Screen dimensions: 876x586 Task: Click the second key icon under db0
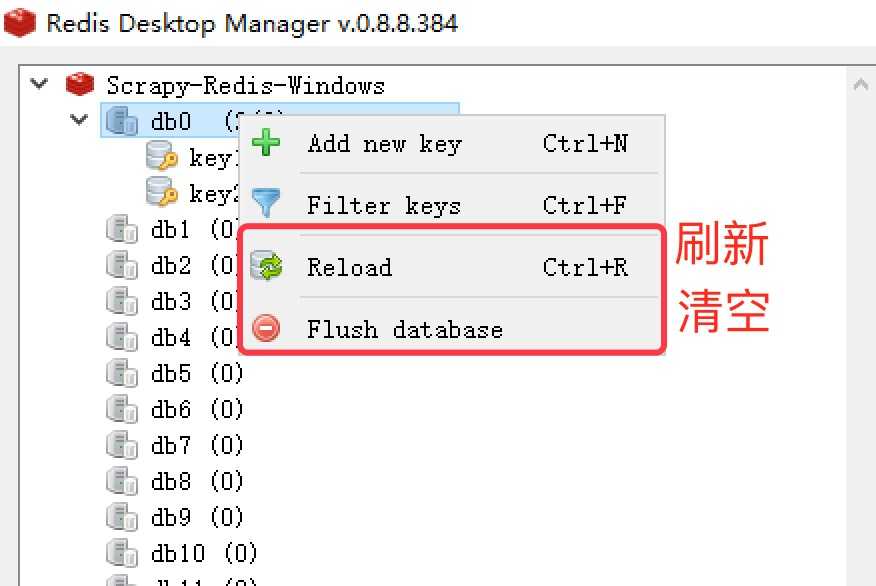(x=161, y=193)
